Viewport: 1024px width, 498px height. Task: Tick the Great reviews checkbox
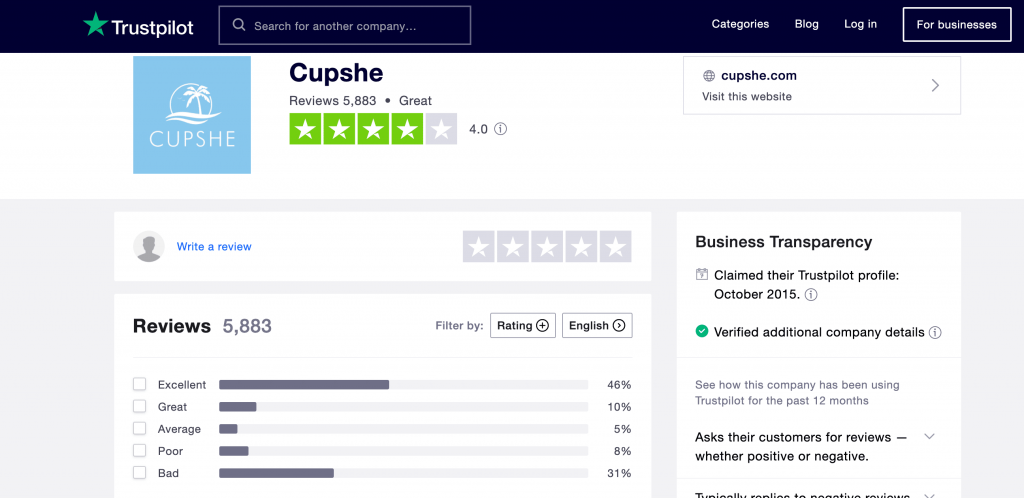[x=140, y=406]
